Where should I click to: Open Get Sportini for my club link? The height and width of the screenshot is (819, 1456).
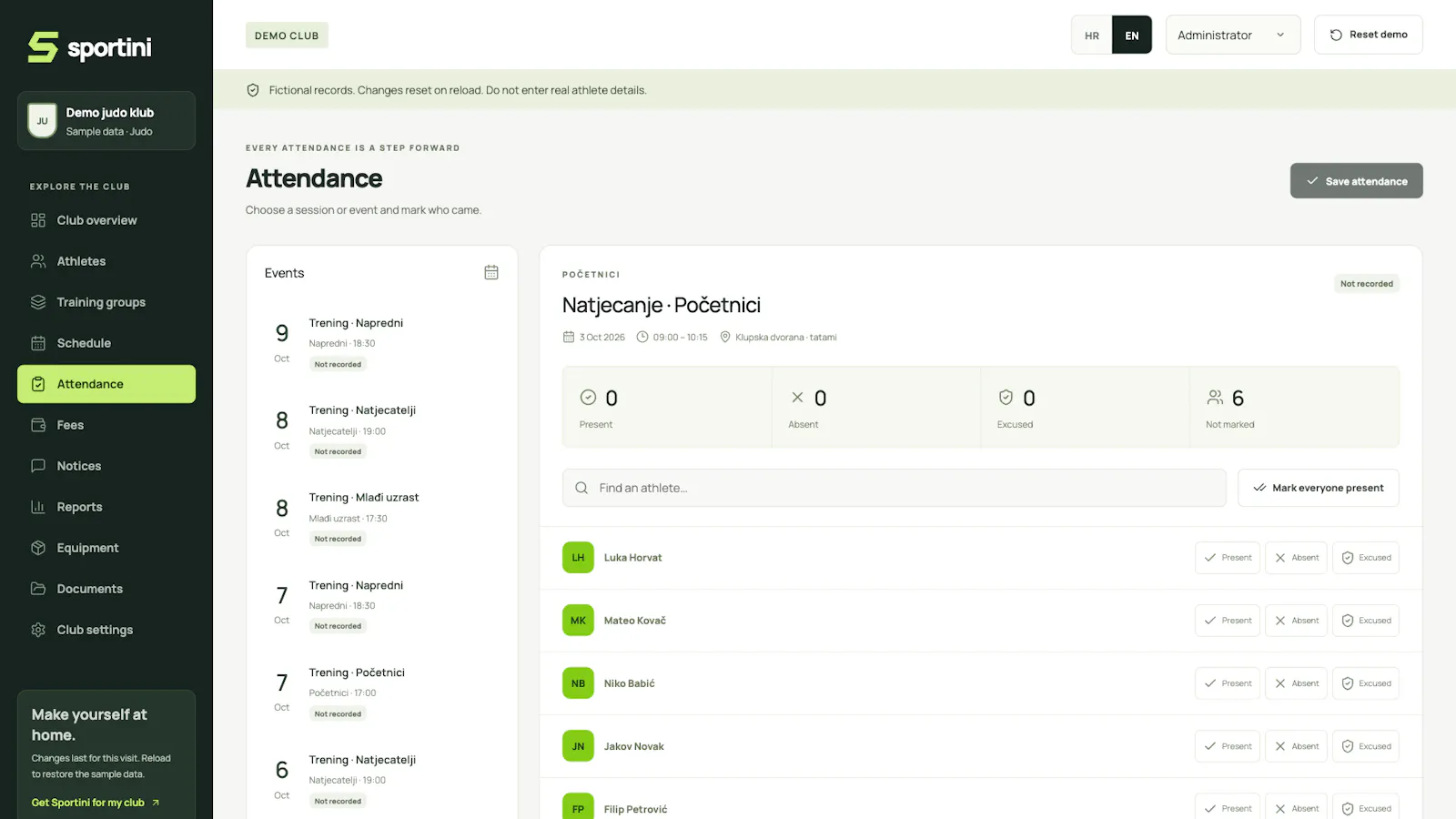point(96,803)
